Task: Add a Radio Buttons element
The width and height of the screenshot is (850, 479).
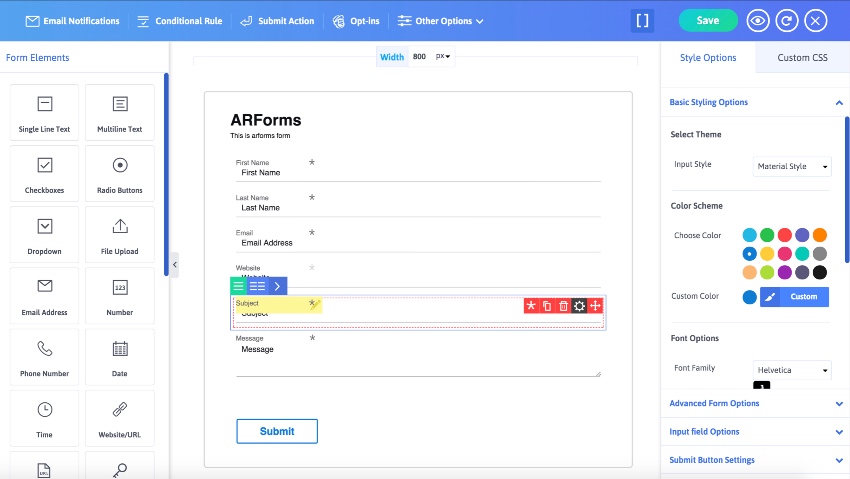Action: point(120,174)
